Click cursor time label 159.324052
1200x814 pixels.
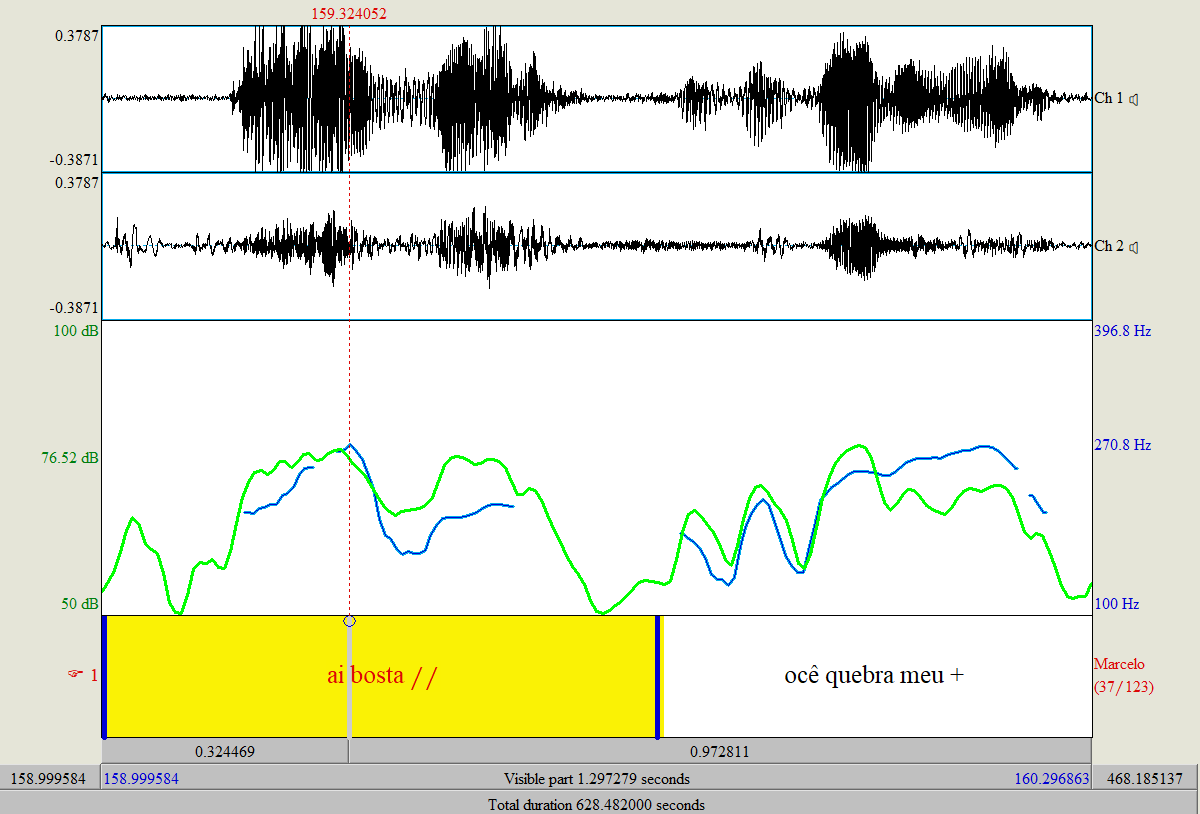[349, 14]
